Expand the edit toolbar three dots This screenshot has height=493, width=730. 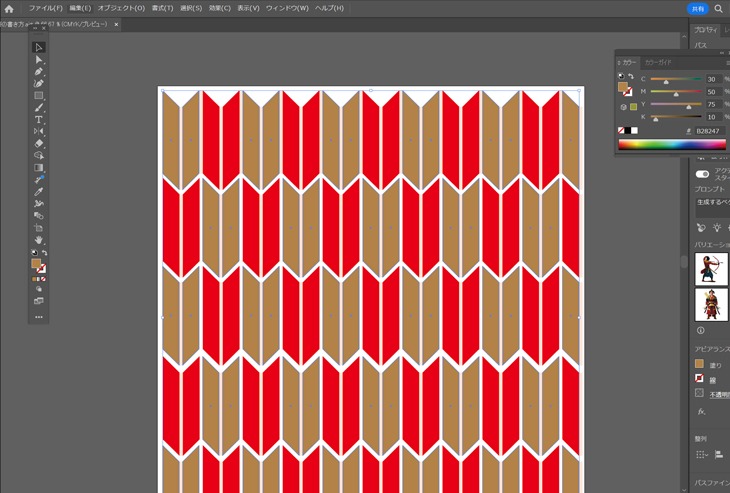39,316
